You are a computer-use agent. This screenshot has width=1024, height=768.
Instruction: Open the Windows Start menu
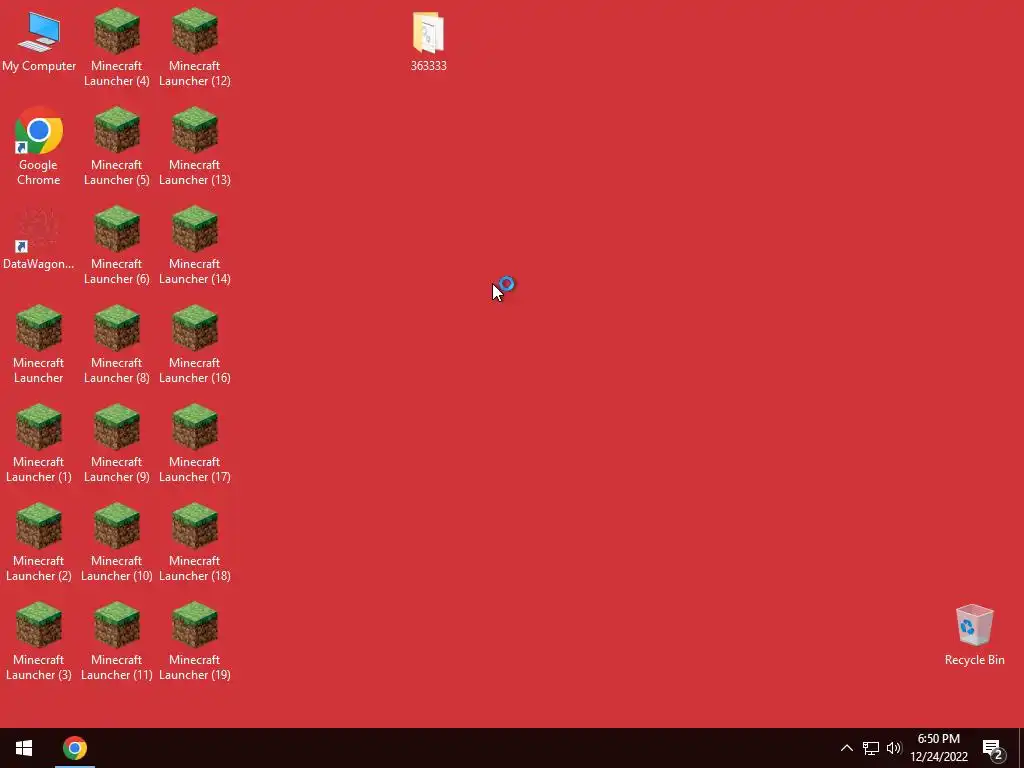coord(24,748)
